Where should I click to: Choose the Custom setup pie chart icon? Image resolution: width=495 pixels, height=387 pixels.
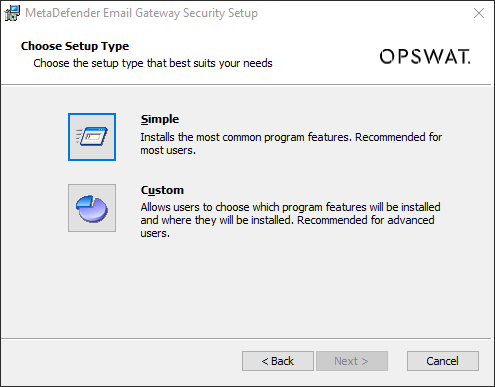pyautogui.click(x=92, y=208)
